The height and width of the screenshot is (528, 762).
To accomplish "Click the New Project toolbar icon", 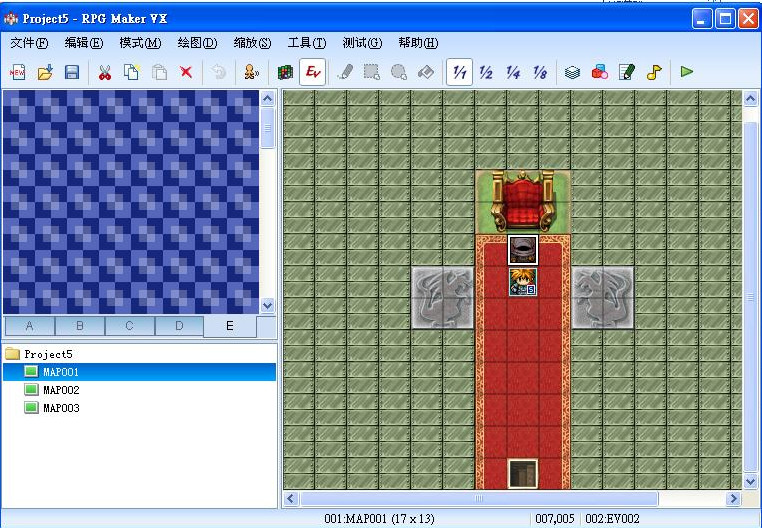I will (18, 72).
